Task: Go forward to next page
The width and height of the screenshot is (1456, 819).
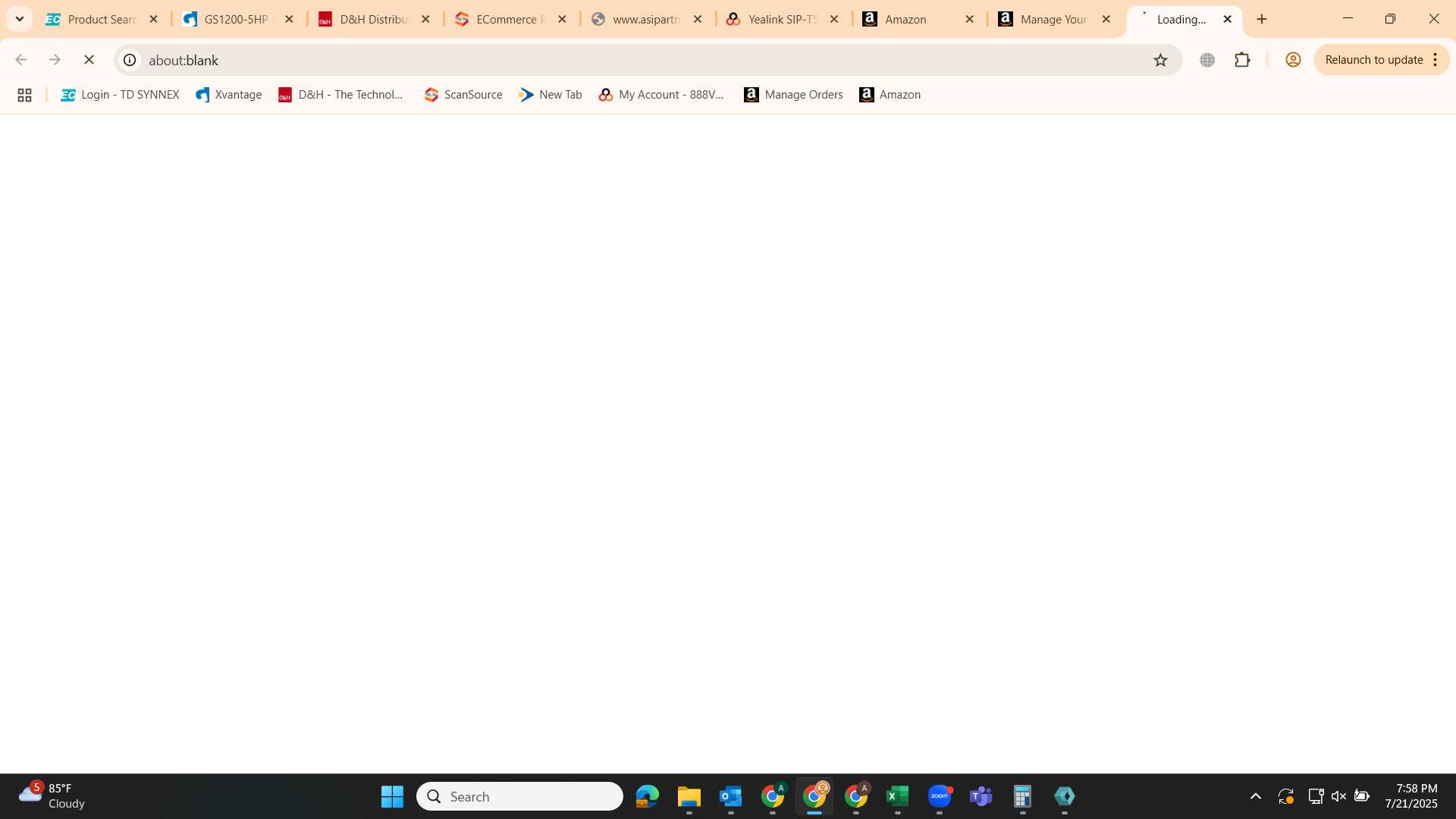Action: (55, 59)
